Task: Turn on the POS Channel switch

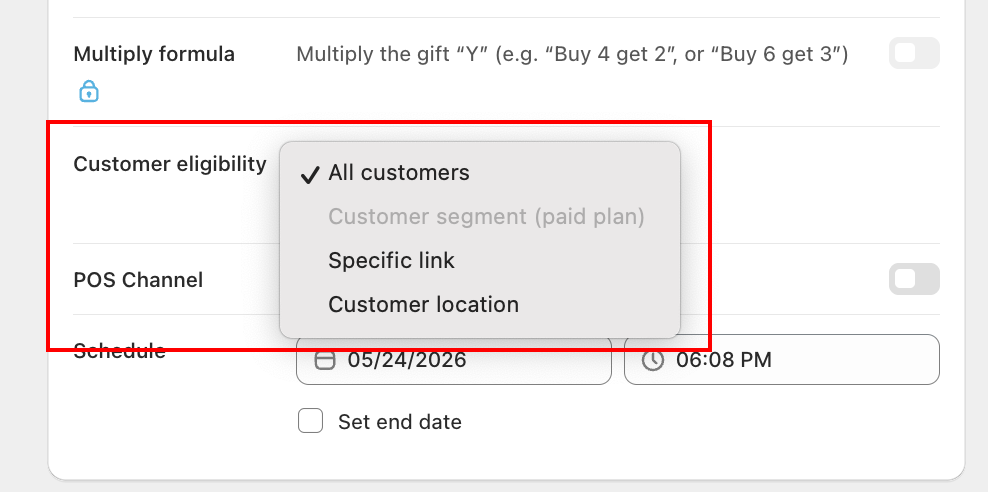Action: 914,279
